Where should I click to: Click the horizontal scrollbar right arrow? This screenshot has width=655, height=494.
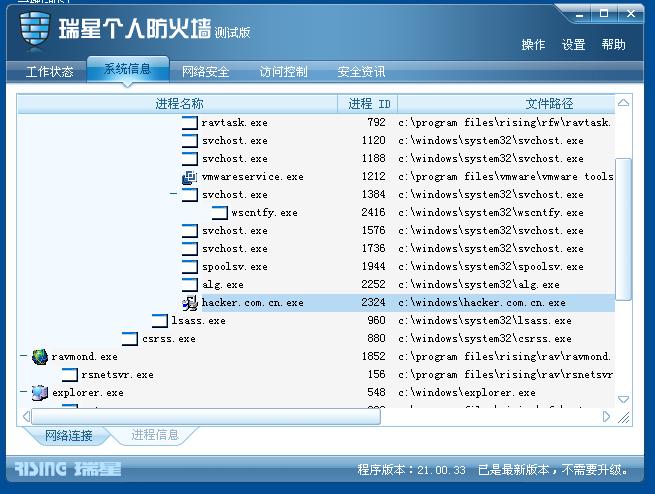607,416
